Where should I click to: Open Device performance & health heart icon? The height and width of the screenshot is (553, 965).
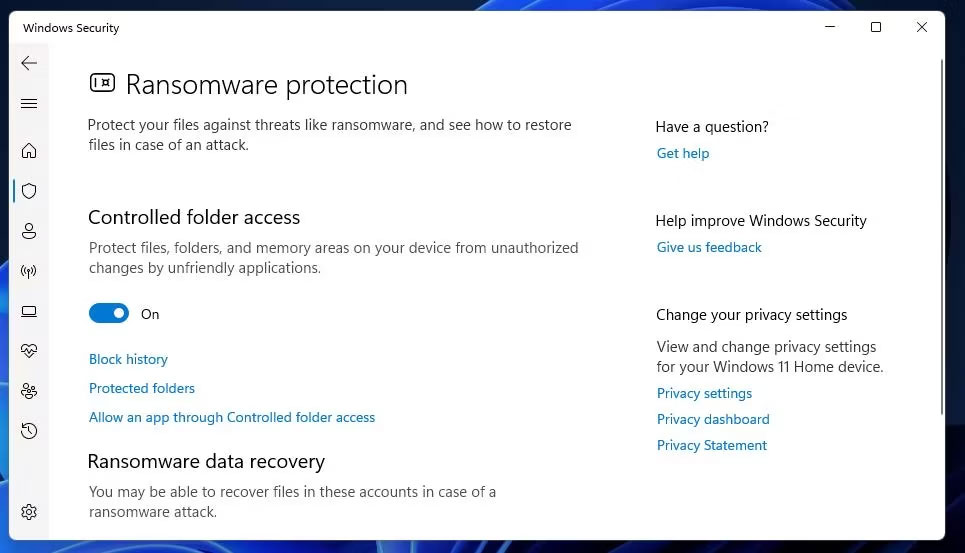[29, 351]
